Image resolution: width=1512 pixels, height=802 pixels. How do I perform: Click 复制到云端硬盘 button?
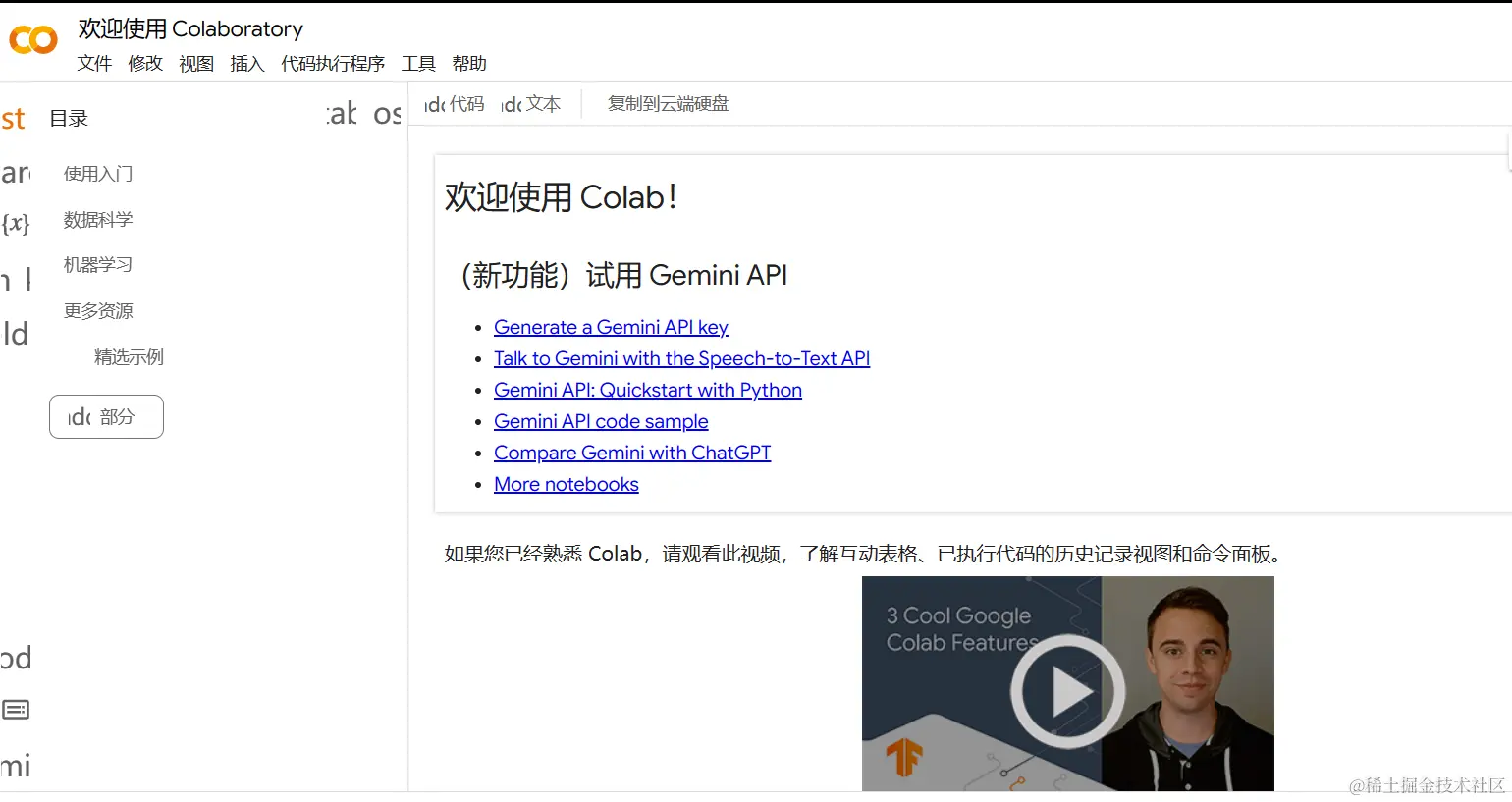pyautogui.click(x=668, y=104)
